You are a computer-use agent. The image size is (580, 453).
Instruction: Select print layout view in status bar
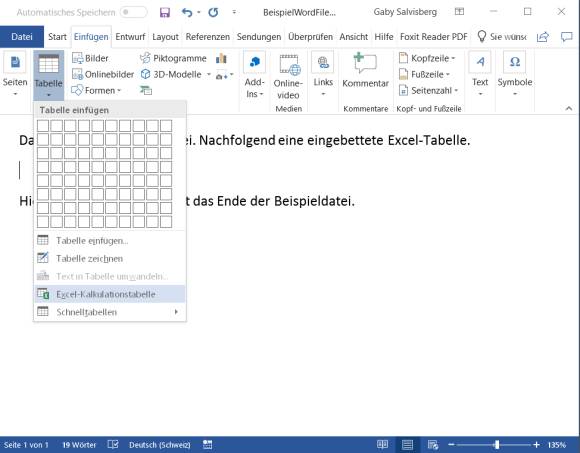click(x=407, y=444)
